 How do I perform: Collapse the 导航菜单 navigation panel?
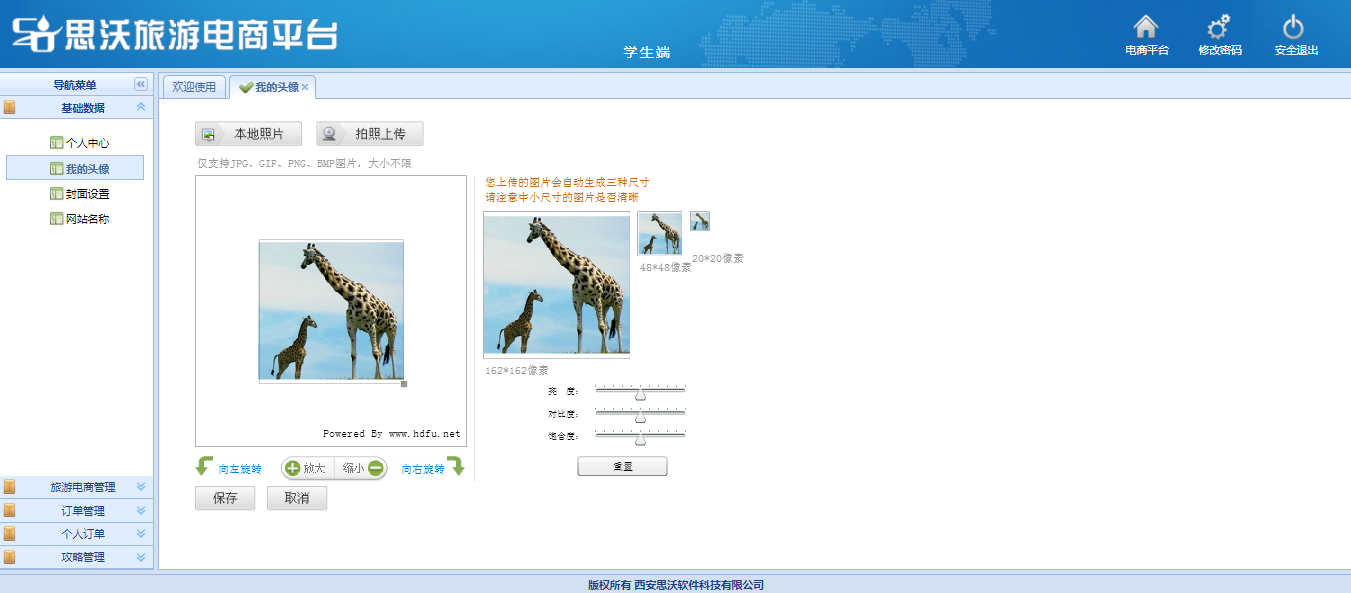point(141,85)
